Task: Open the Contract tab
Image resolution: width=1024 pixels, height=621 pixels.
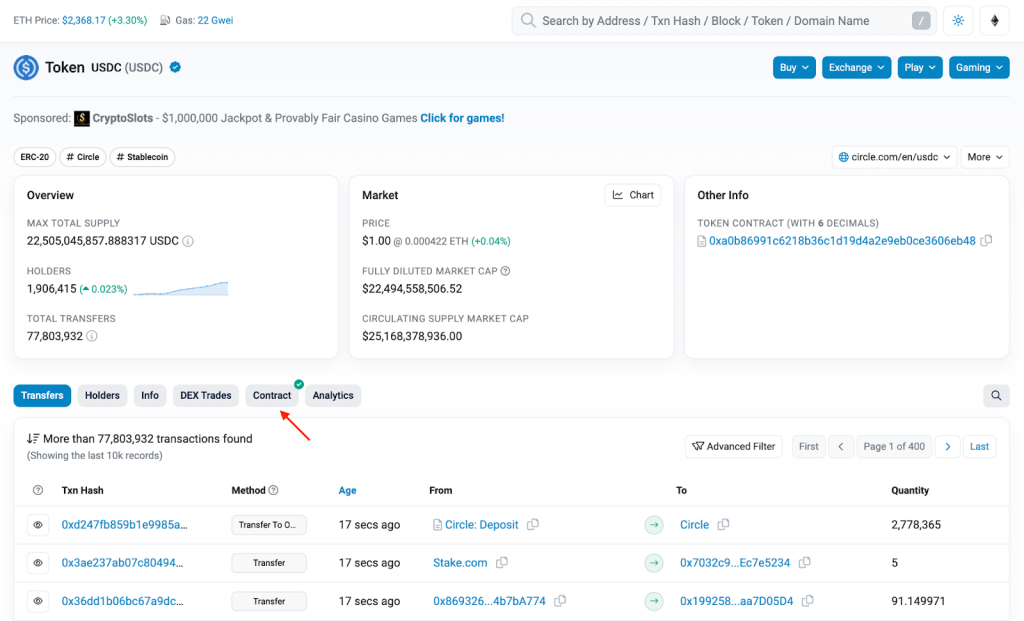Action: pos(272,396)
